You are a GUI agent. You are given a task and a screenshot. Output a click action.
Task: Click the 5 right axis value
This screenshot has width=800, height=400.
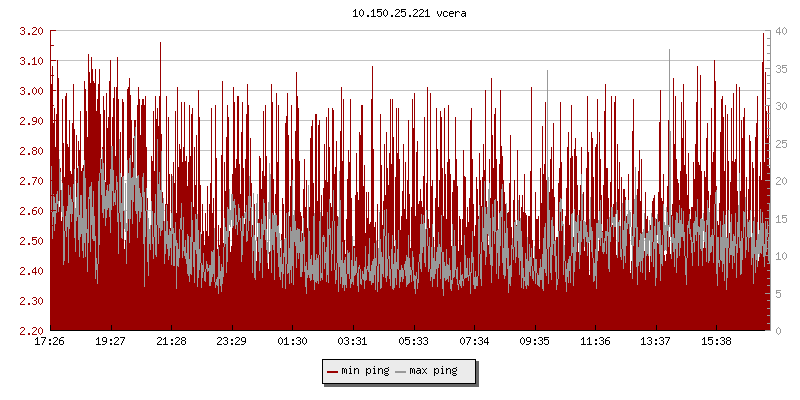(780, 294)
